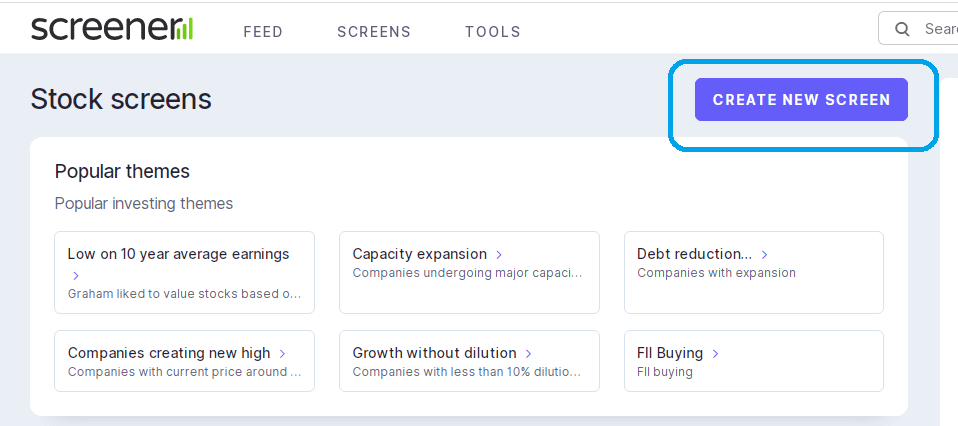Image resolution: width=958 pixels, height=426 pixels.
Task: Click the chevron beside Debt reduction
Action: [x=764, y=254]
